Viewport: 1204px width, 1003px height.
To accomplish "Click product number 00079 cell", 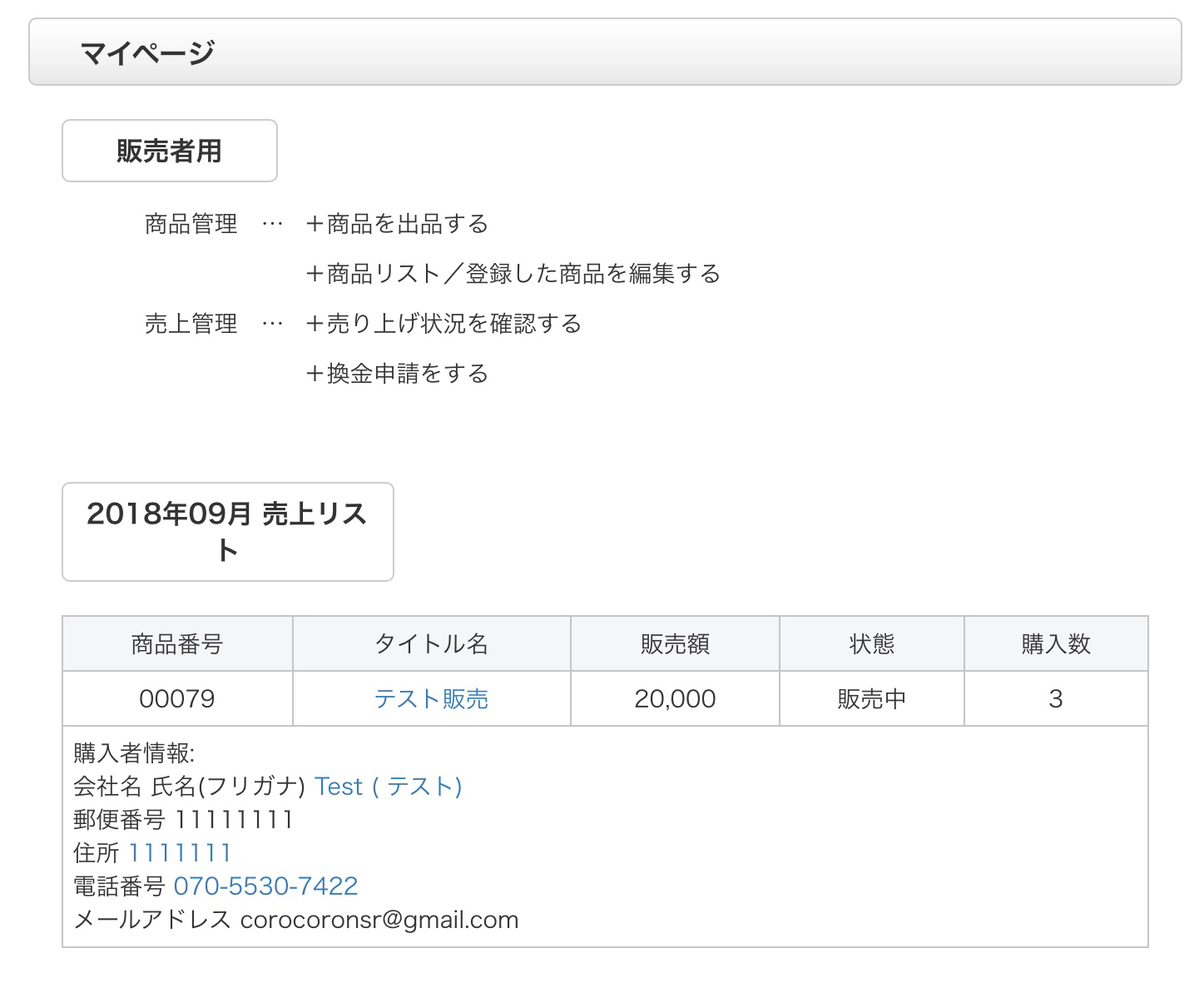I will (x=177, y=698).
